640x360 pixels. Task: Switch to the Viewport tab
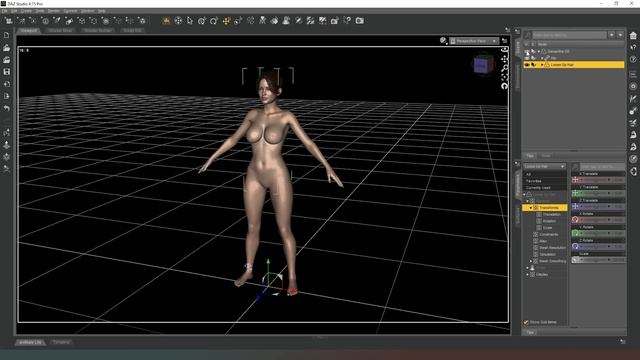click(29, 31)
